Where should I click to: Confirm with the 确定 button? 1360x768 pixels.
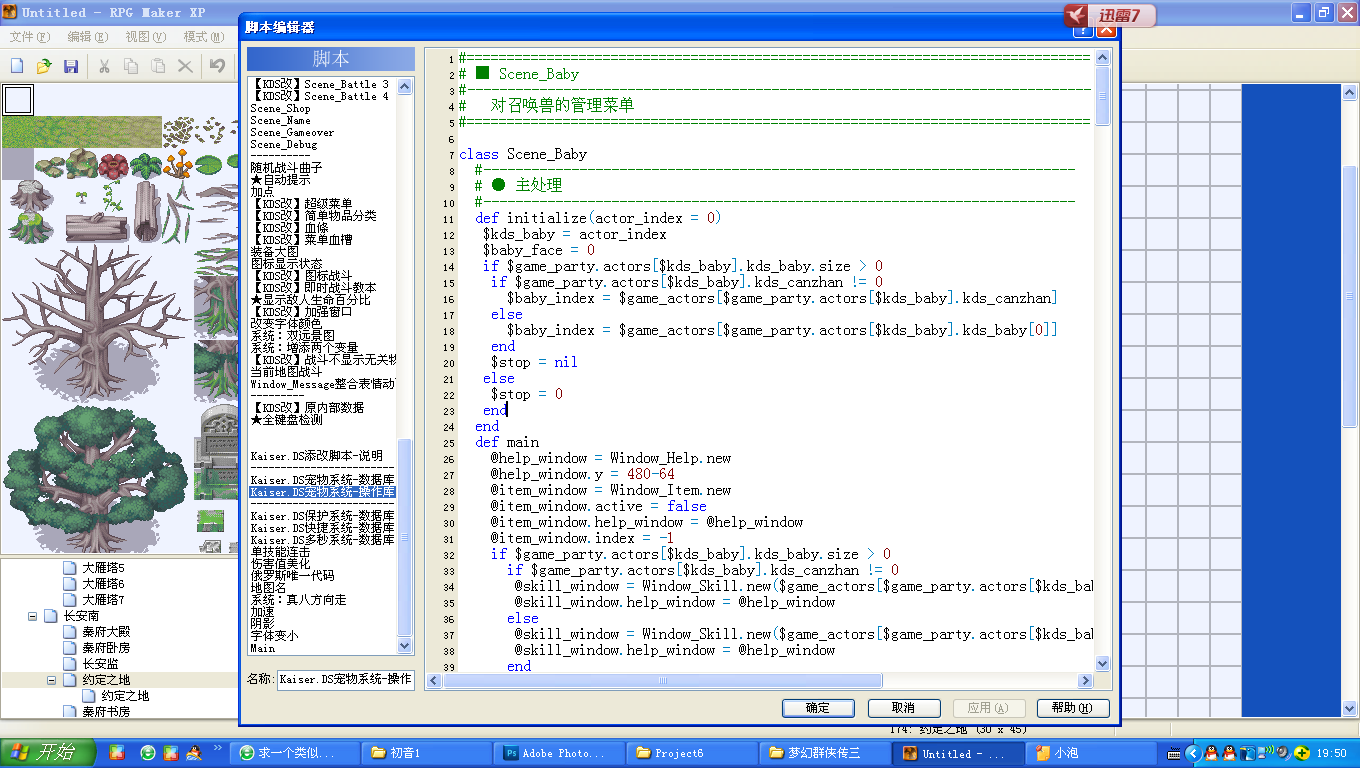pyautogui.click(x=818, y=708)
